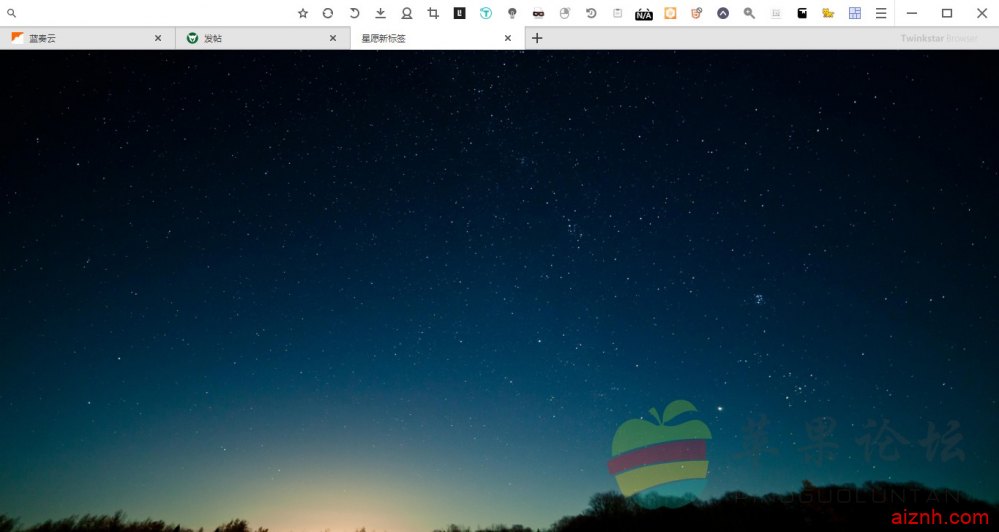
Task: Open the downloads arrow icon
Action: pos(380,13)
